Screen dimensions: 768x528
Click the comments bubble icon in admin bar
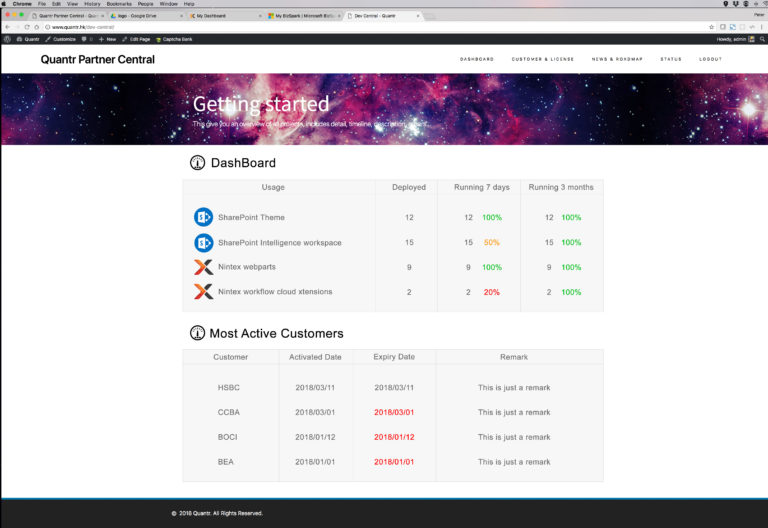point(84,39)
